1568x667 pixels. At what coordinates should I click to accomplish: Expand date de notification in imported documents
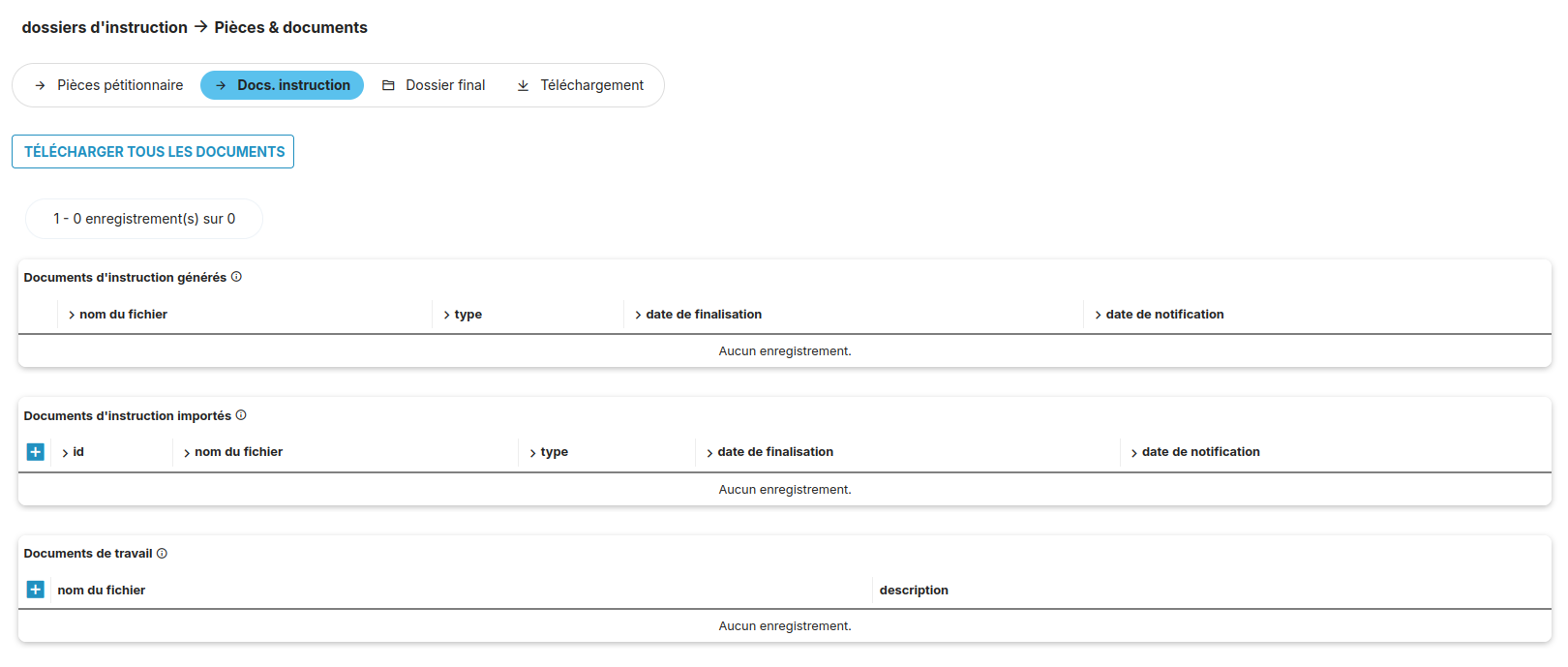point(1133,452)
